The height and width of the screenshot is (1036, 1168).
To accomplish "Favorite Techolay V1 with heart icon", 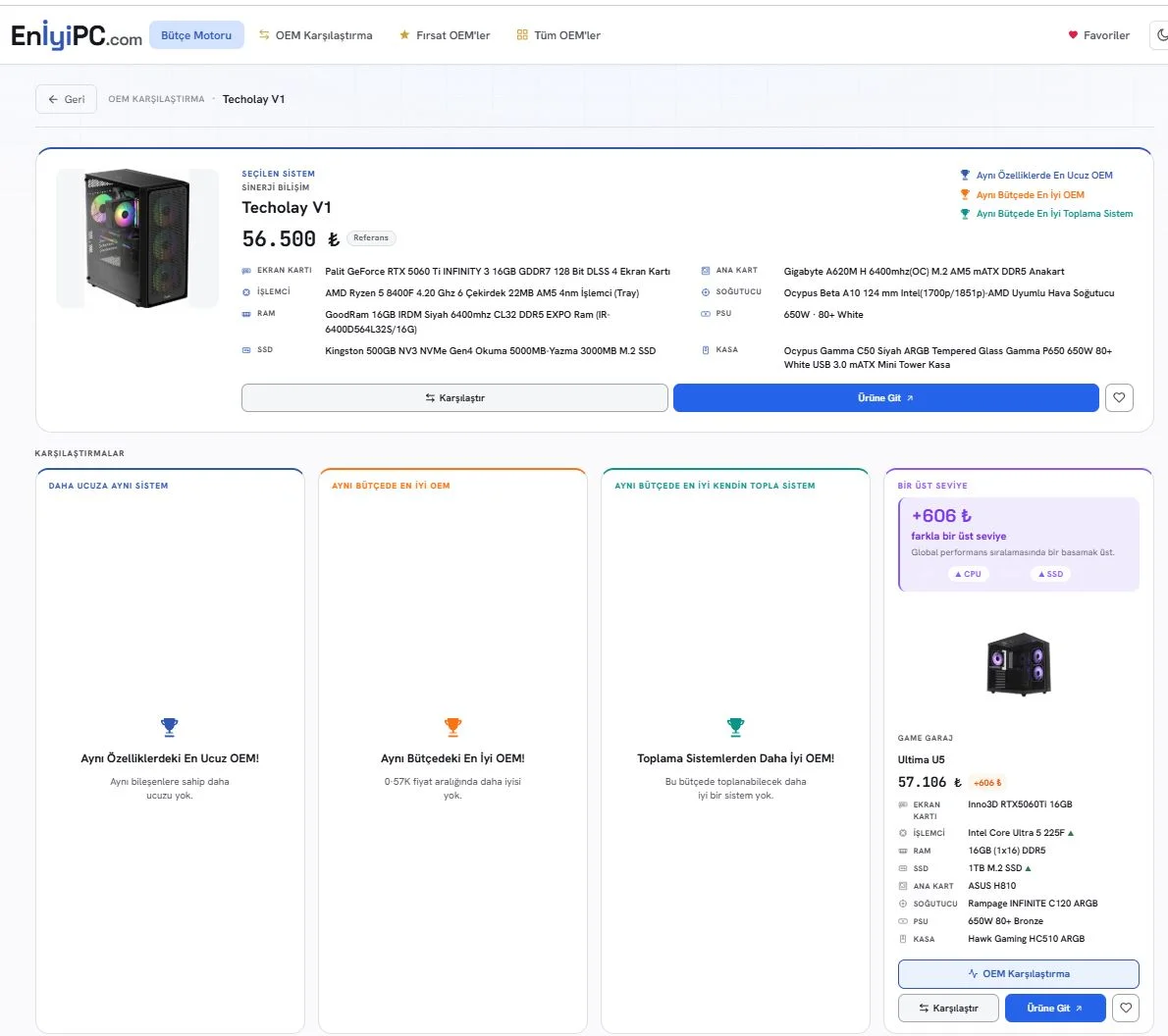I will click(1119, 397).
